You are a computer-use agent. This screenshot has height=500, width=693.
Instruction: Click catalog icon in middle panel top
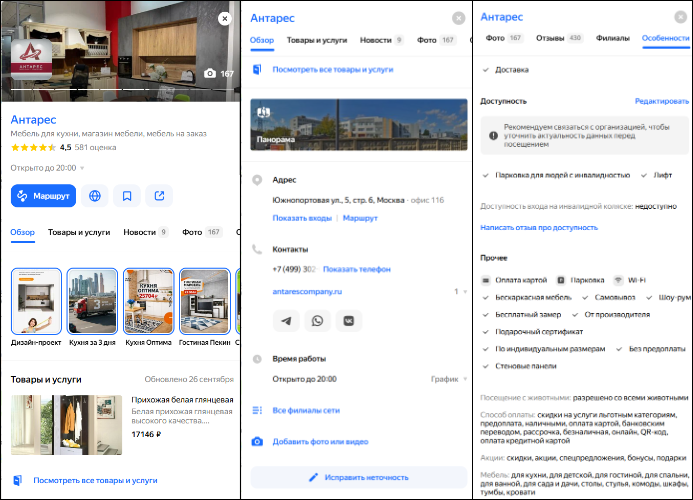pos(257,69)
